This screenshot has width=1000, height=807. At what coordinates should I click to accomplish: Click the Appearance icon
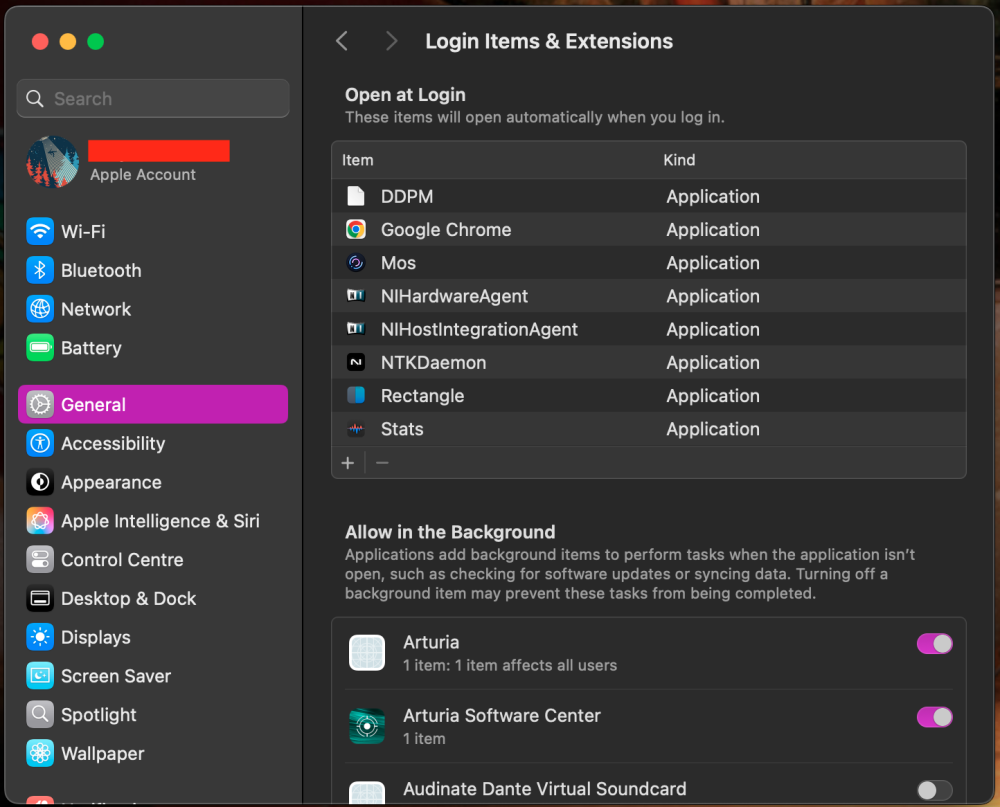pyautogui.click(x=40, y=482)
